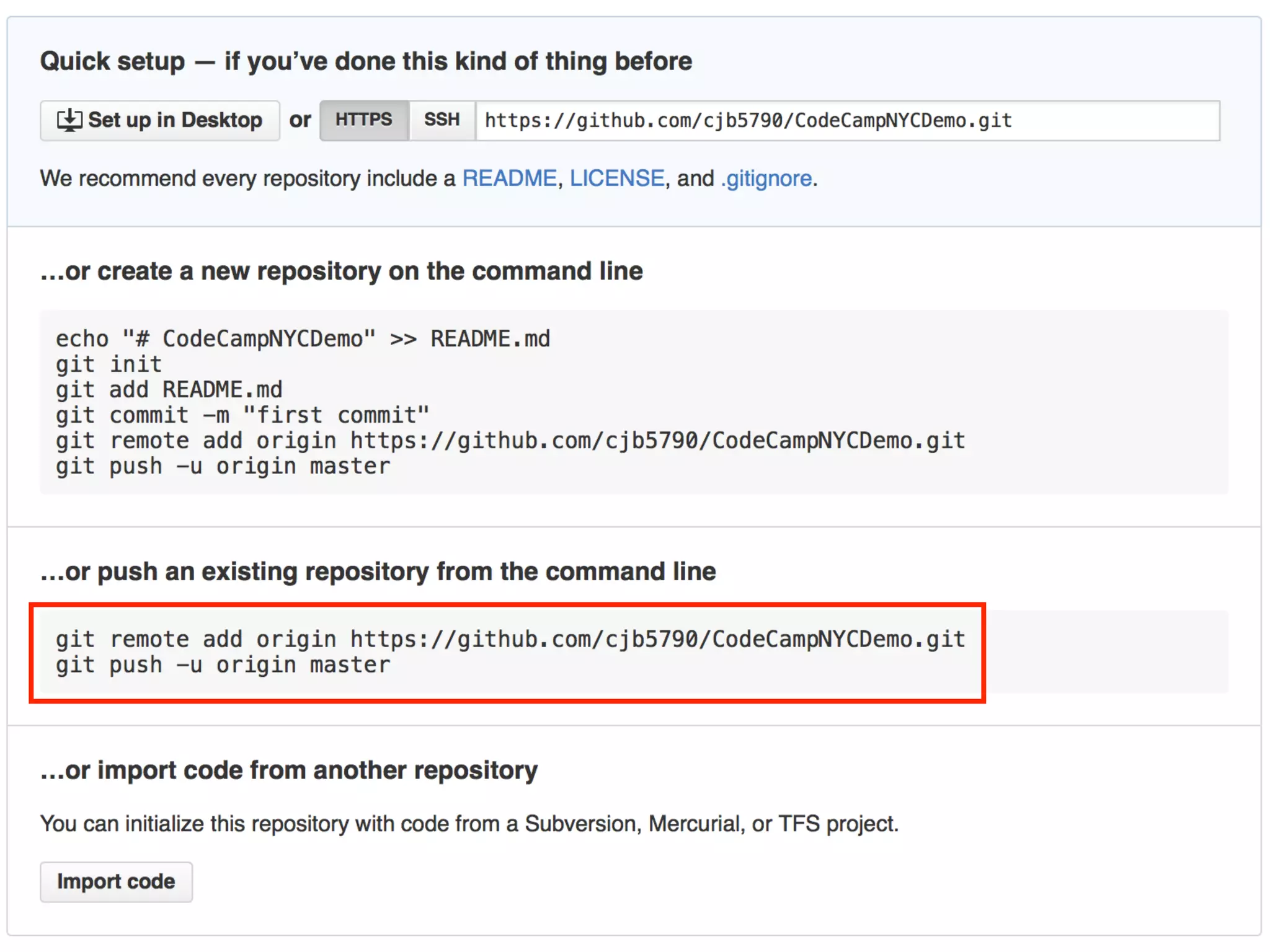
Task: Click '…or push an existing repository' heading
Action: [x=378, y=571]
